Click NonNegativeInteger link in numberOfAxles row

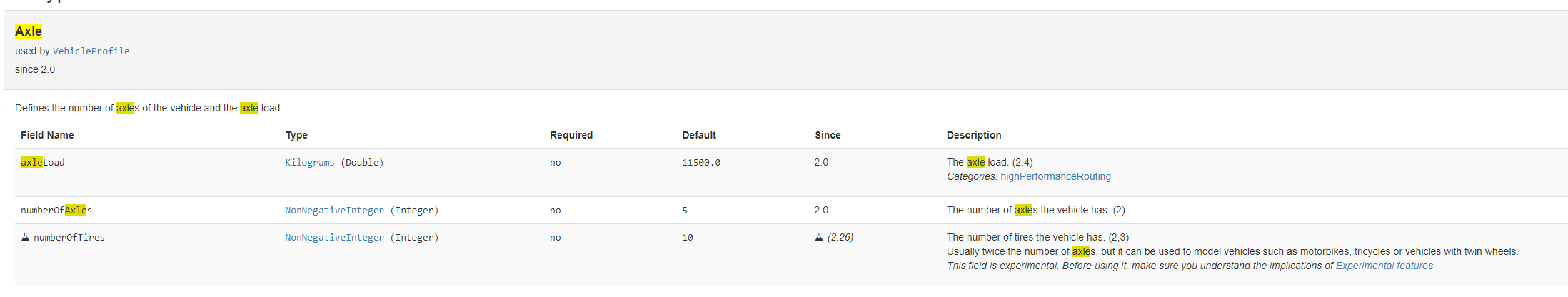(334, 211)
